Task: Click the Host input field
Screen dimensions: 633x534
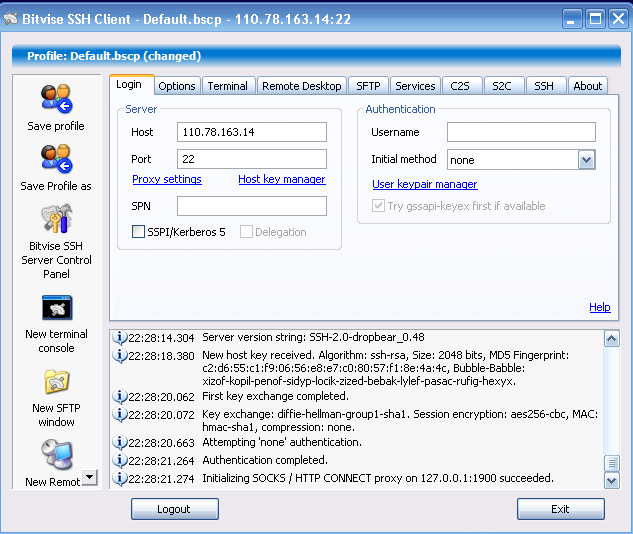Action: 252,132
